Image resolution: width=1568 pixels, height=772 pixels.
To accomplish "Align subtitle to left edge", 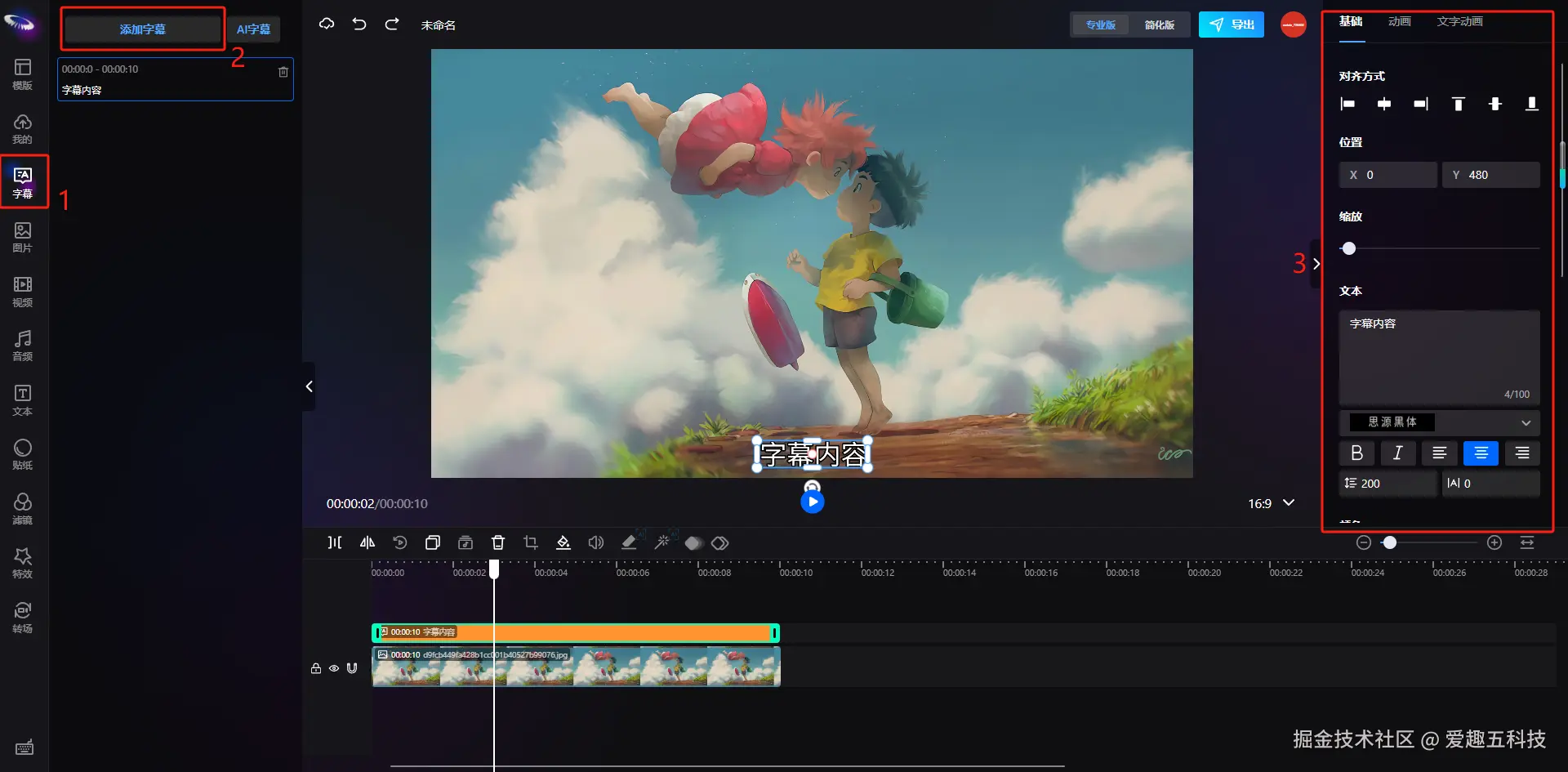I will (1347, 104).
